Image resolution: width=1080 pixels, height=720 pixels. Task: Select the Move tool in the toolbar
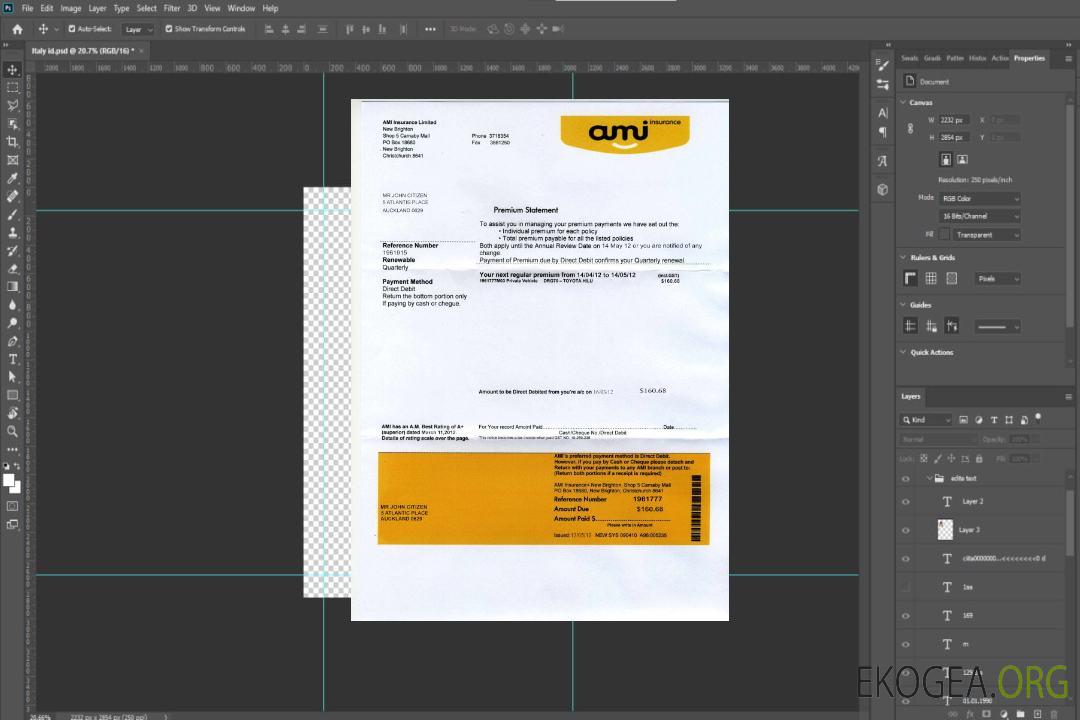tap(12, 69)
